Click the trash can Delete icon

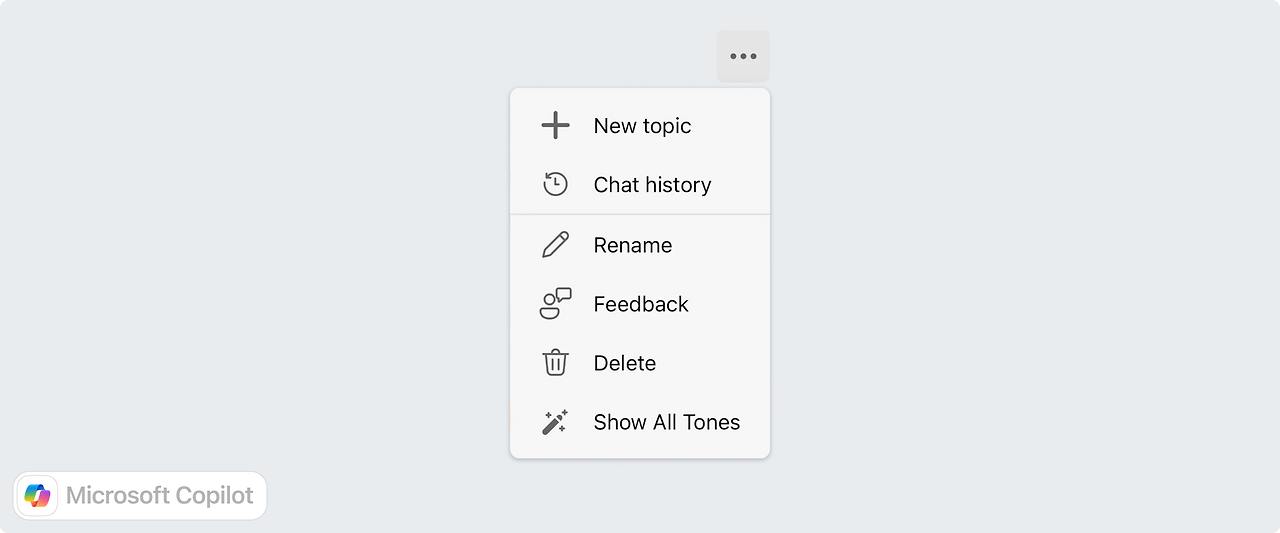tap(555, 362)
